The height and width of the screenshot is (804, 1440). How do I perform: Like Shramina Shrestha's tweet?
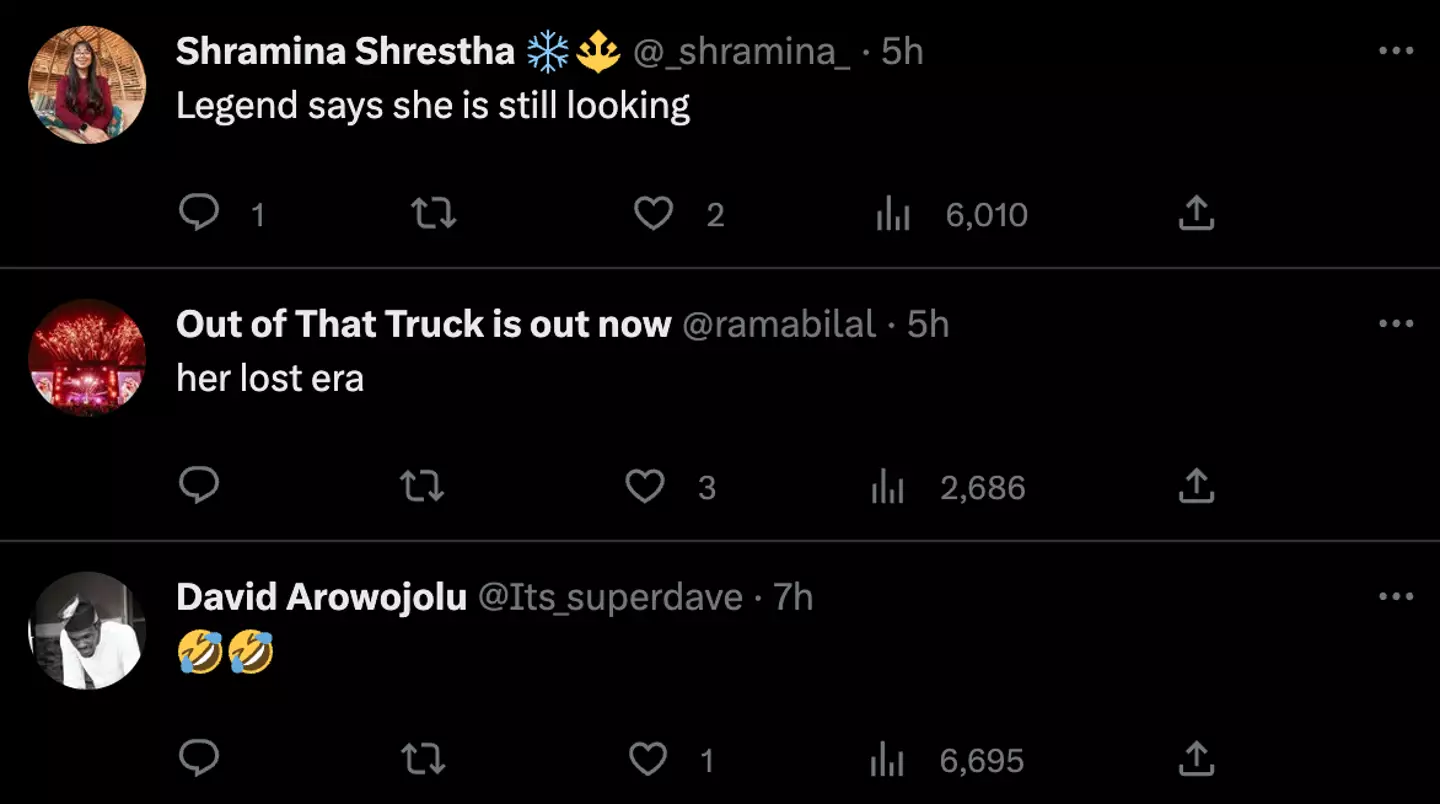click(x=654, y=213)
